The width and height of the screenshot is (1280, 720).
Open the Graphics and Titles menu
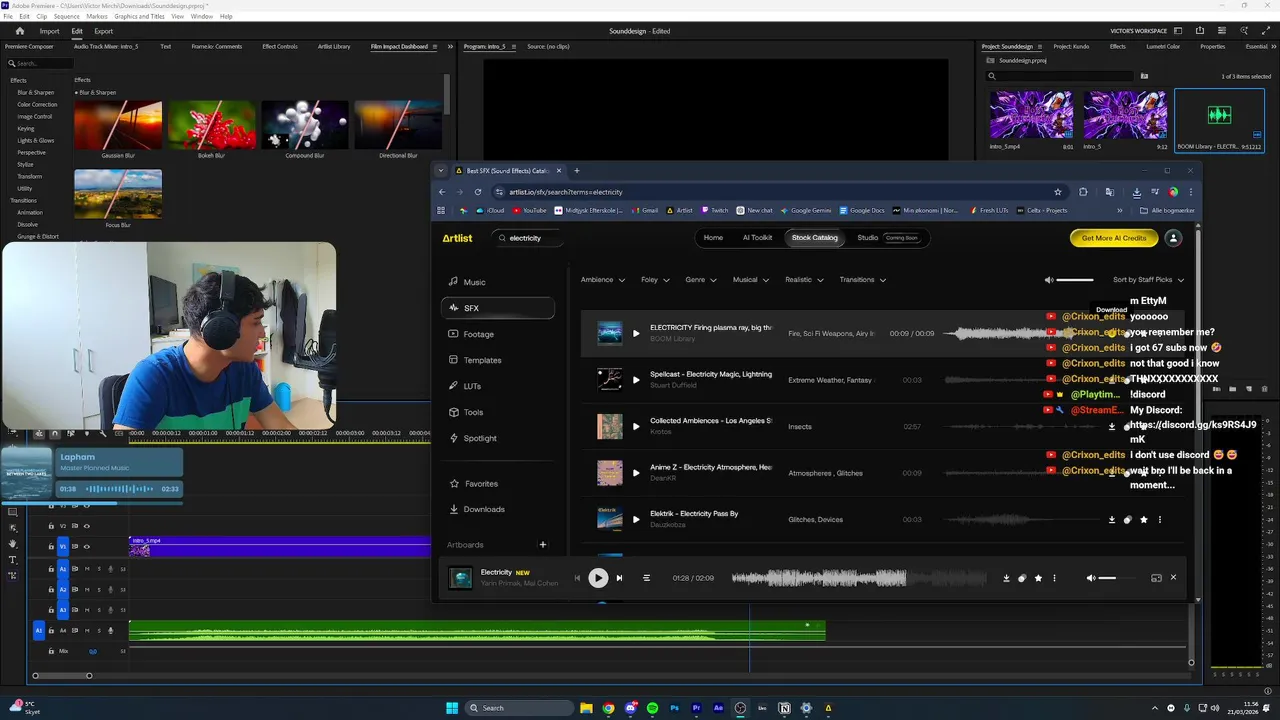(x=139, y=17)
